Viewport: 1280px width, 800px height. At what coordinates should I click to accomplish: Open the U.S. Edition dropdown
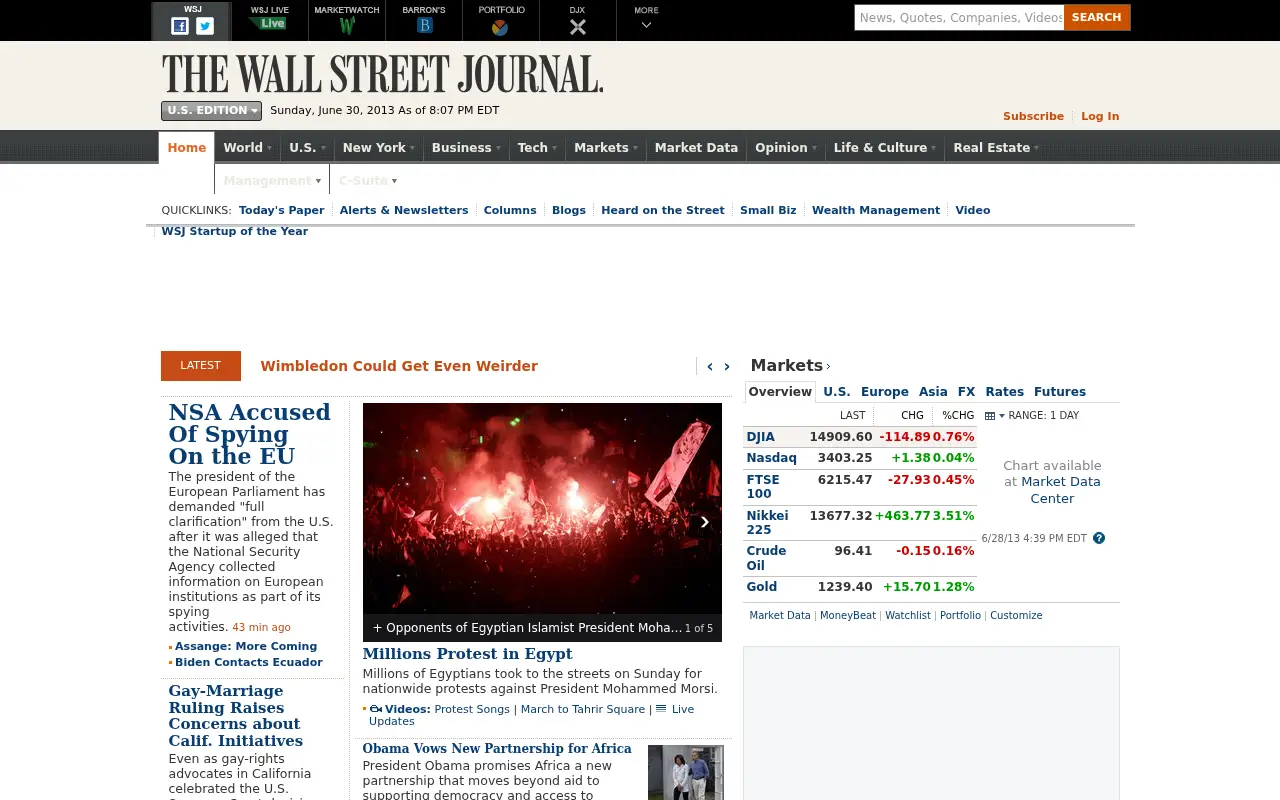[x=211, y=111]
